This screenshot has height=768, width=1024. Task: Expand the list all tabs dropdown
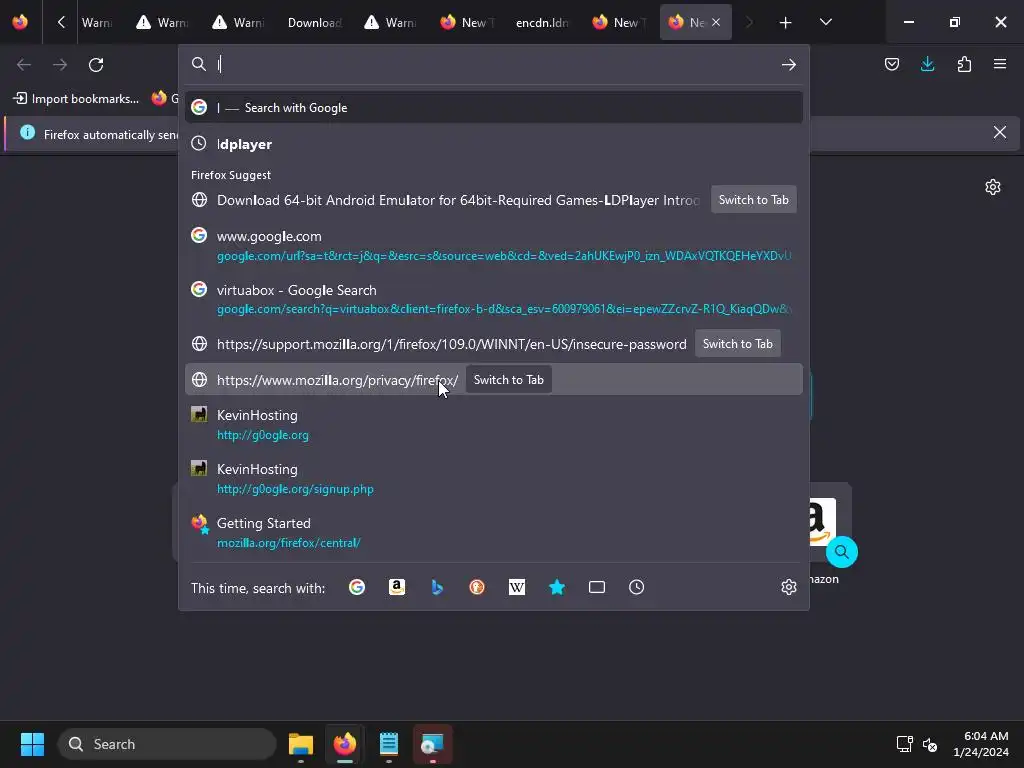(825, 23)
